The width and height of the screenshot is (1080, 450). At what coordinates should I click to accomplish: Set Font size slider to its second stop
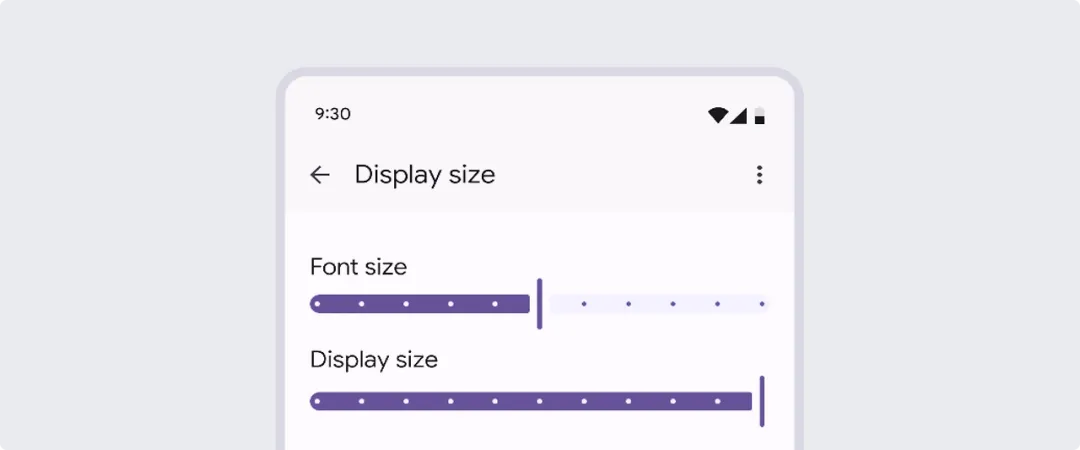(x=361, y=303)
